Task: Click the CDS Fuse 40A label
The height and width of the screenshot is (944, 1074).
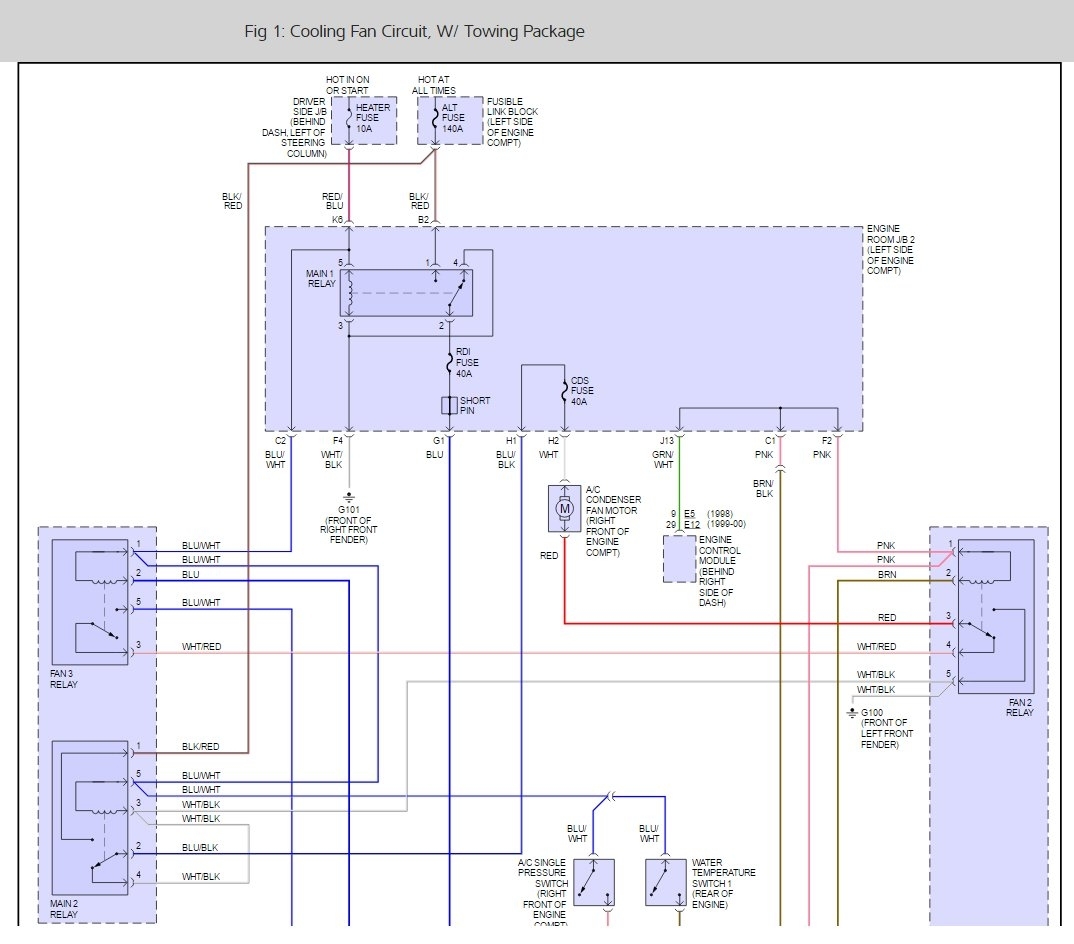Action: click(x=581, y=391)
